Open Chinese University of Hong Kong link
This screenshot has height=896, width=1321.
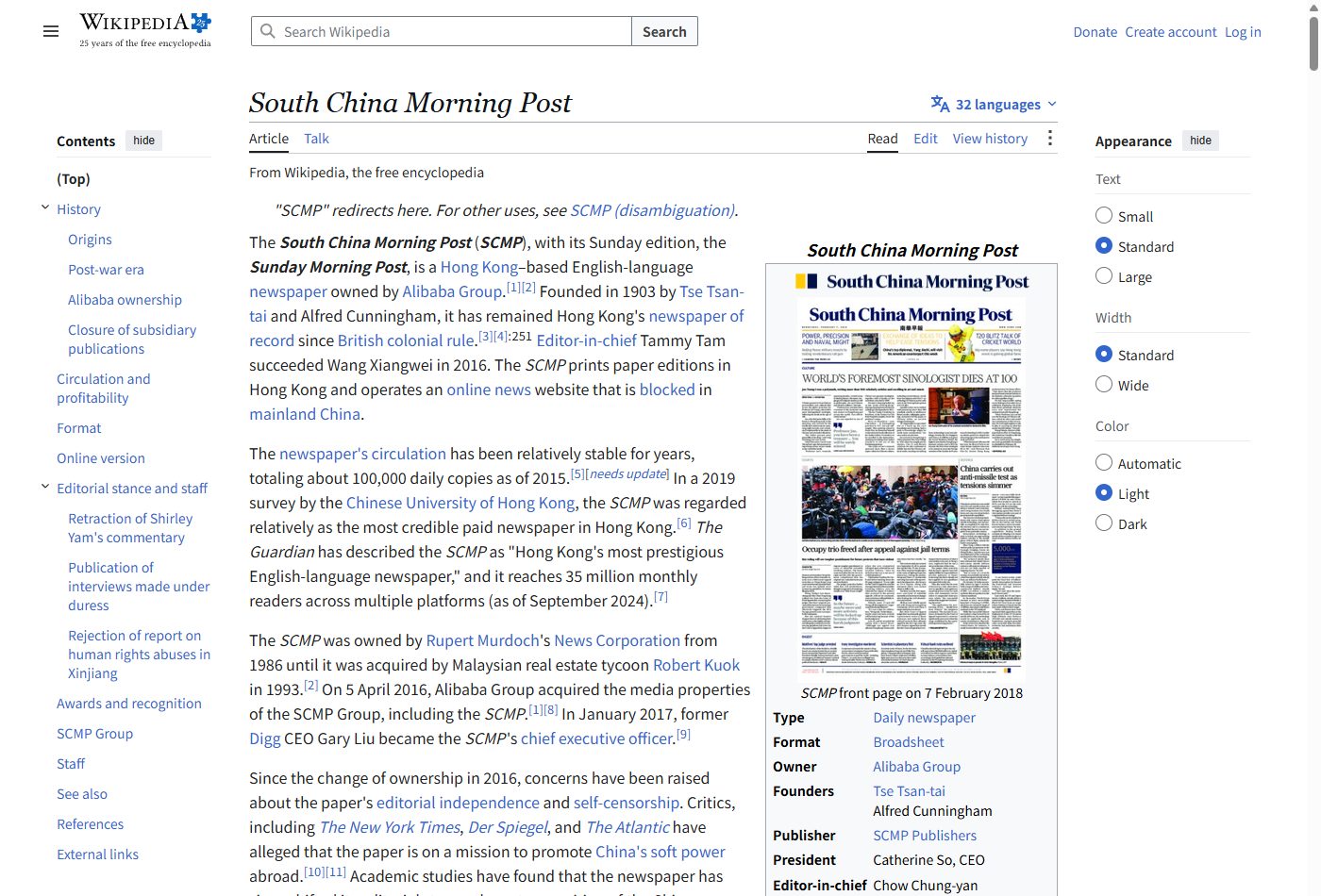pos(460,503)
